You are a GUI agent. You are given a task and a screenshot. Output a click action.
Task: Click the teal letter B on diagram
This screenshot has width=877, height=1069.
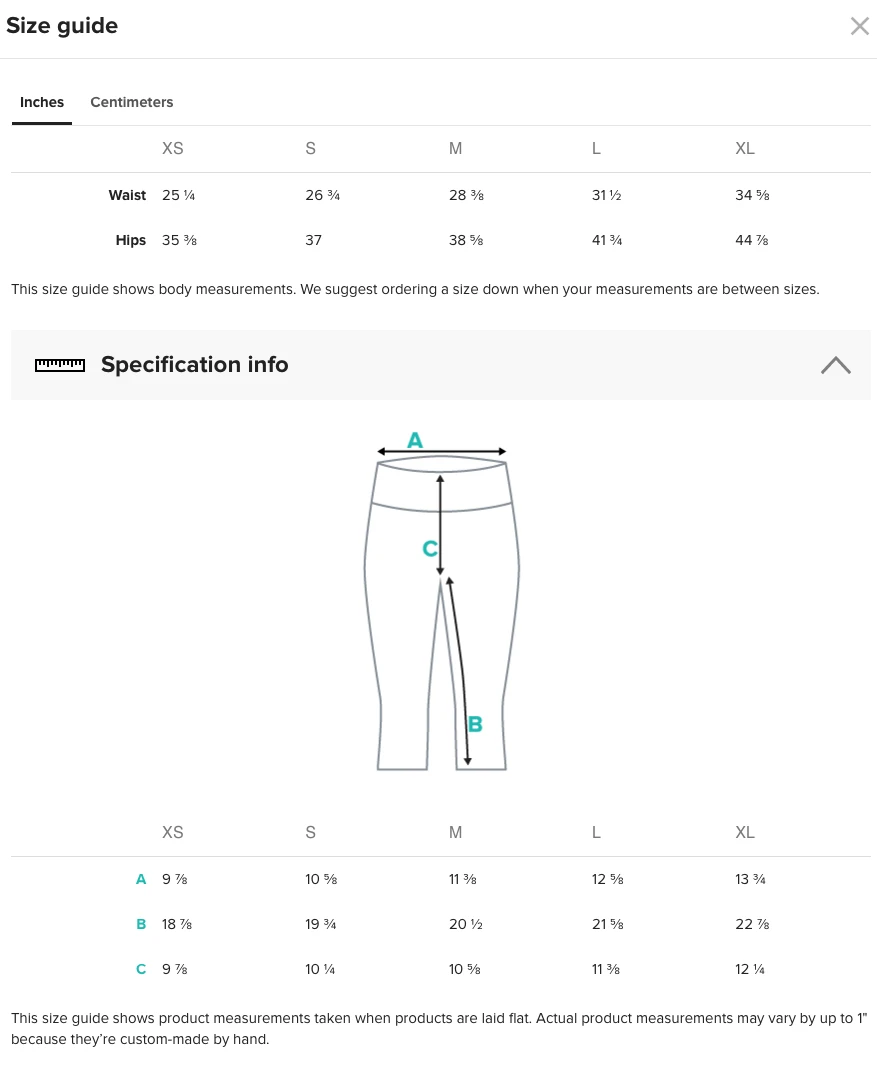(475, 724)
